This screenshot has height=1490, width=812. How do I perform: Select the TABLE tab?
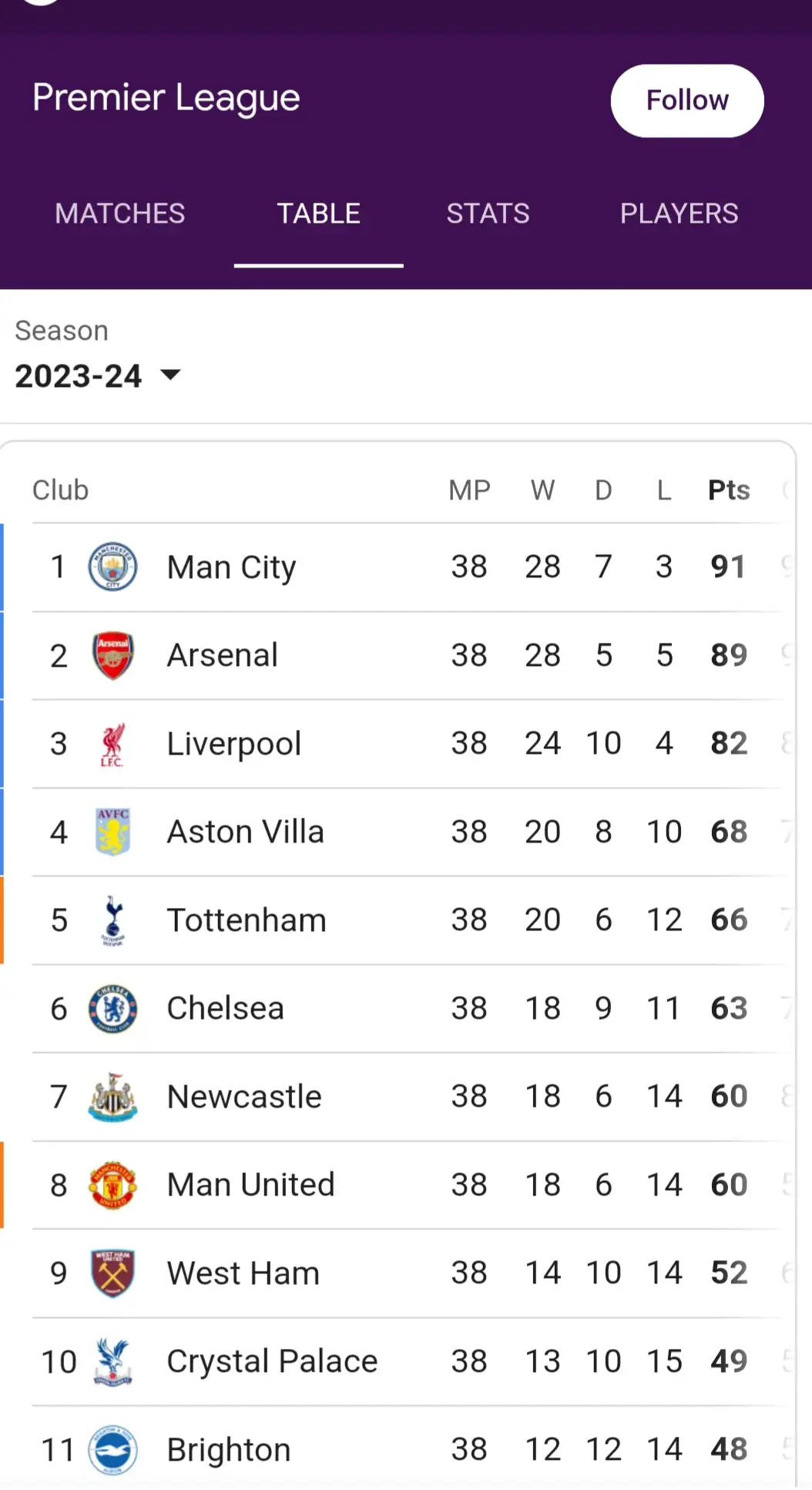point(318,214)
